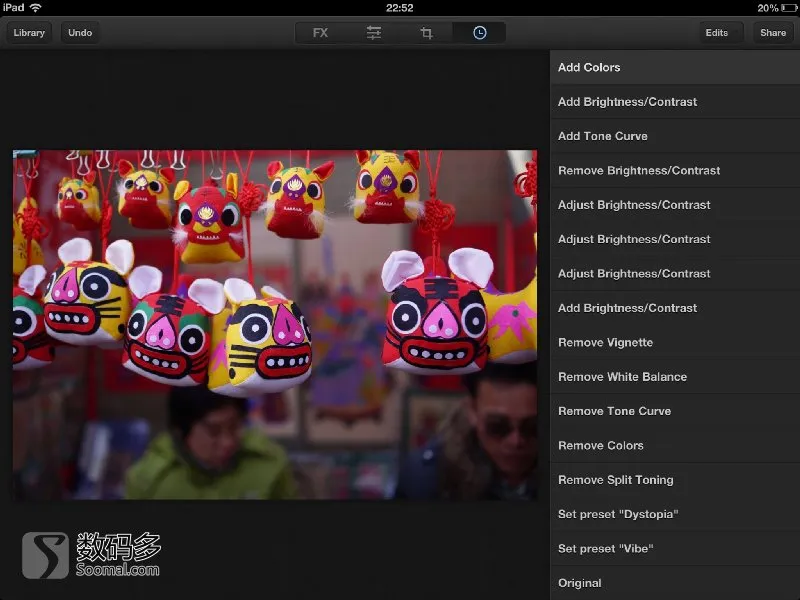Select 'Add Colors' history entry
The height and width of the screenshot is (600, 800).
pos(675,67)
